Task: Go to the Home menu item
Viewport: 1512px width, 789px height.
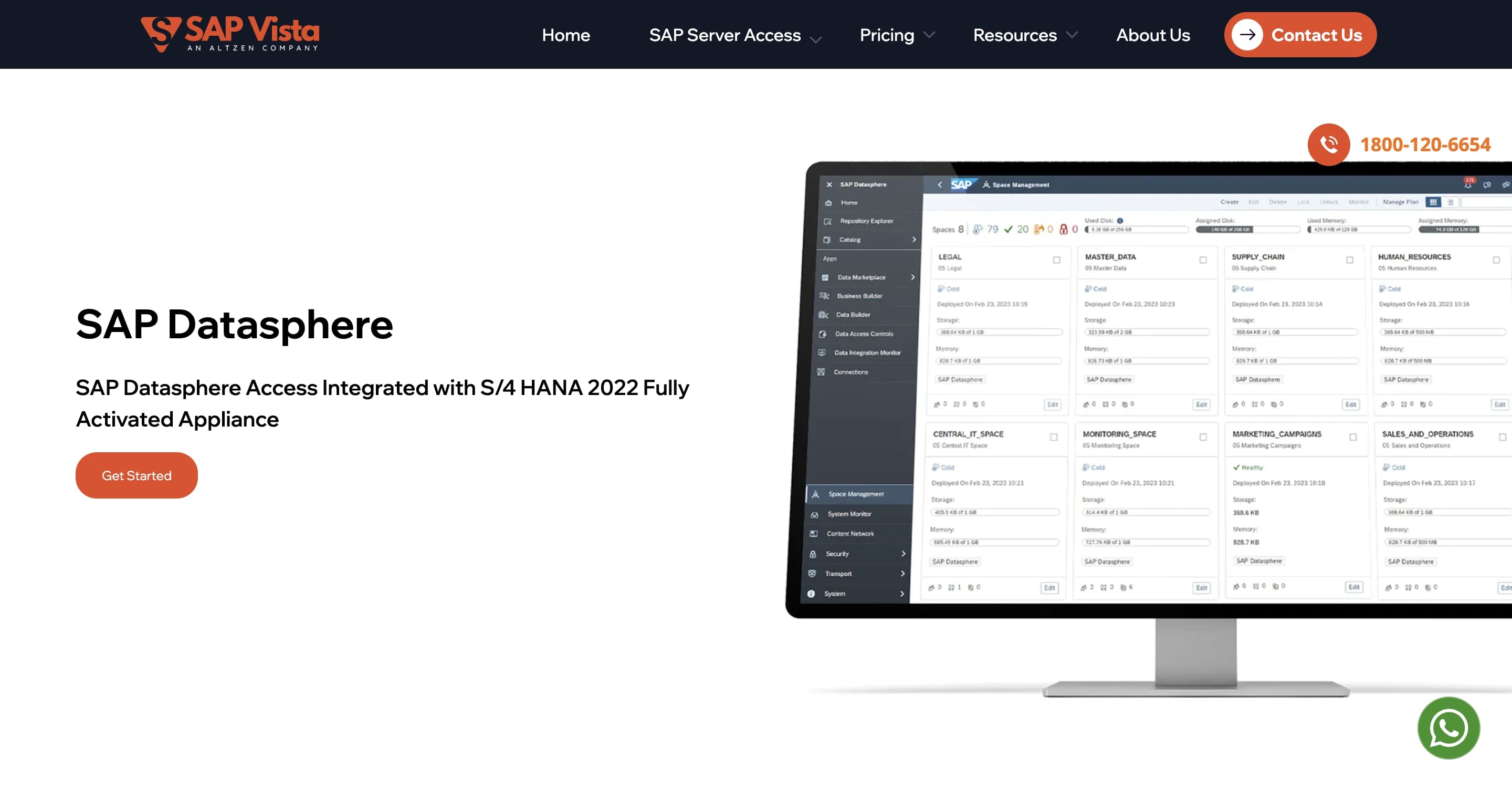Action: click(x=565, y=35)
